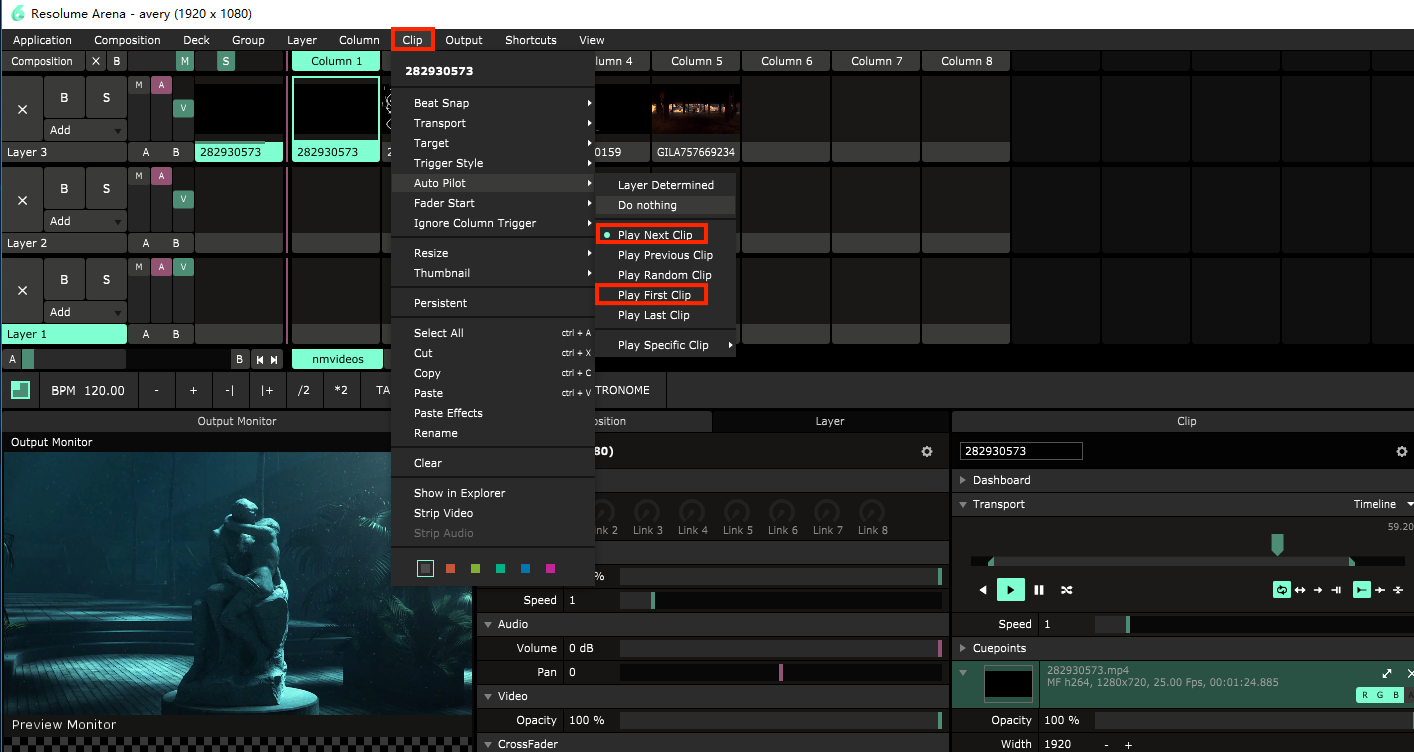Open Layer 3 blend mode Add dropdown

tap(85, 130)
